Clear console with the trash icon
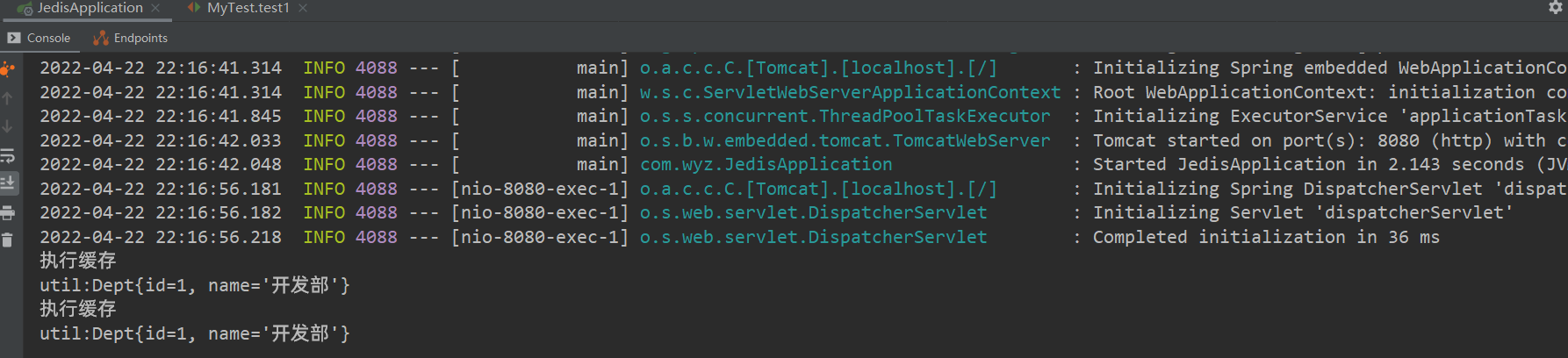This screenshot has height=358, width=1568. point(7,240)
